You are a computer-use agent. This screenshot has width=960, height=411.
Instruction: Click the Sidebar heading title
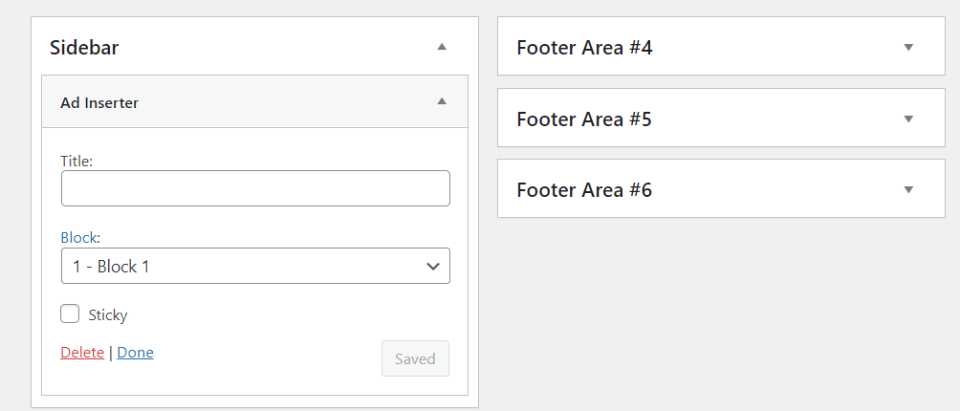(x=85, y=47)
